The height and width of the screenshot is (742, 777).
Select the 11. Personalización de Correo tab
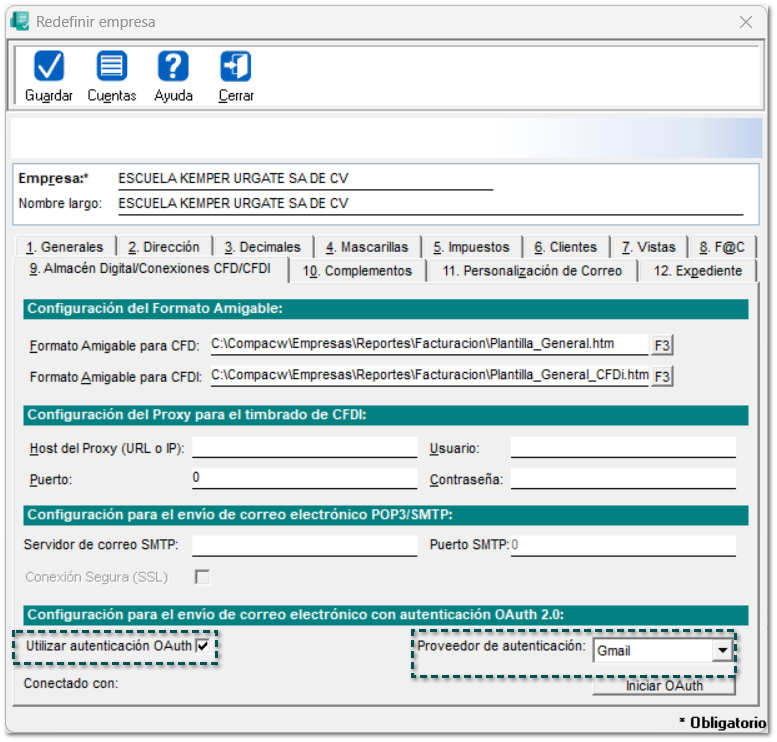coord(532,271)
